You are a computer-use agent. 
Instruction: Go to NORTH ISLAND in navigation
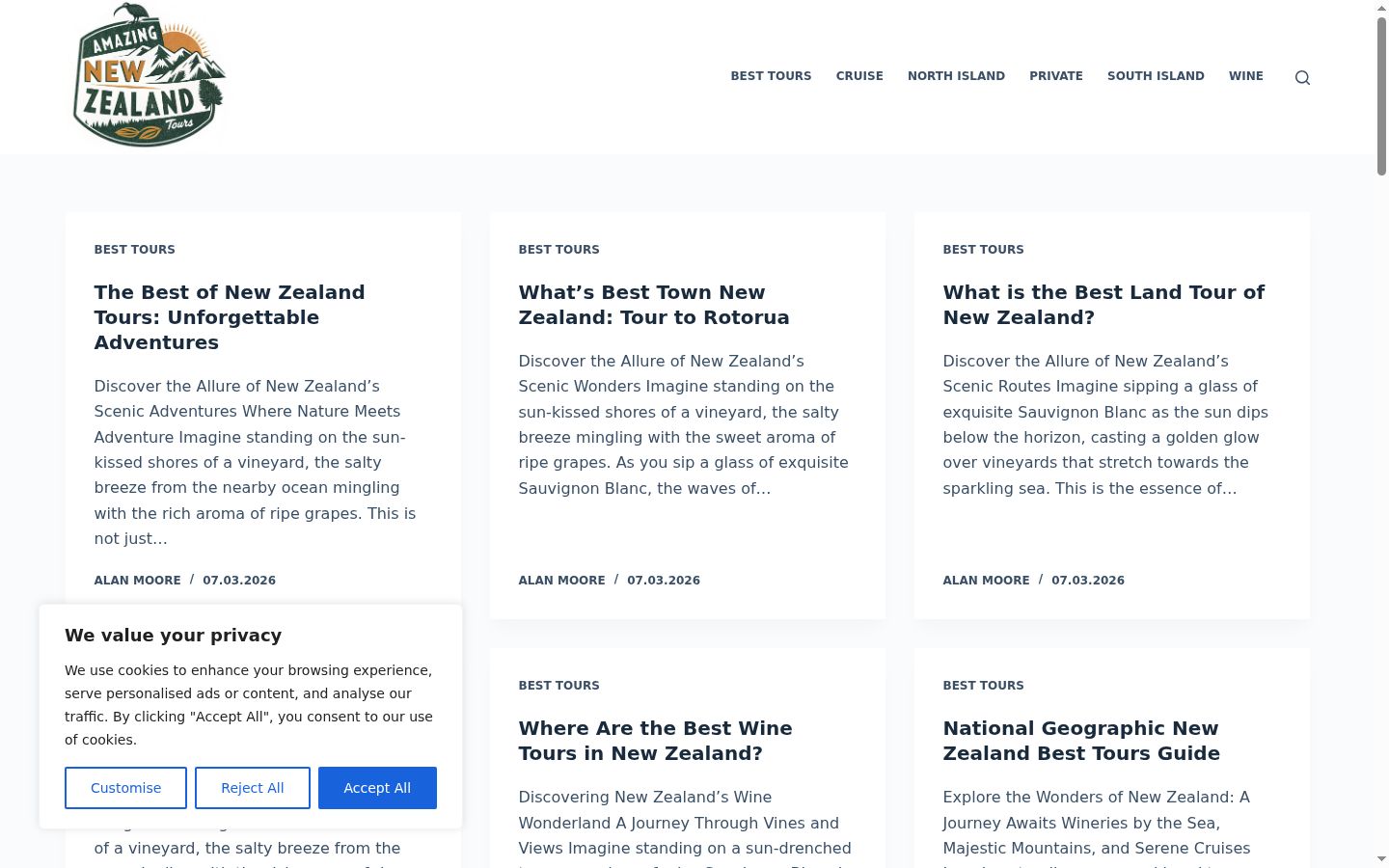[956, 76]
